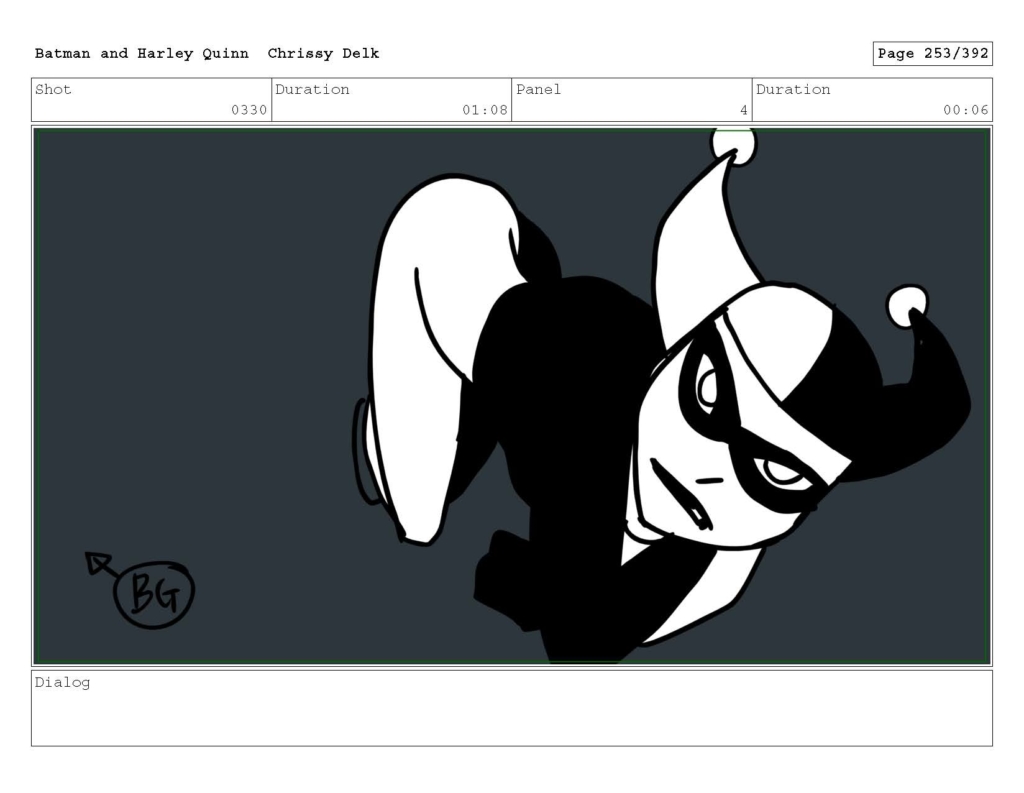Screen dimensions: 1024x793
Task: Click the Harley Quinn storyboard panel drawing
Action: click(512, 396)
